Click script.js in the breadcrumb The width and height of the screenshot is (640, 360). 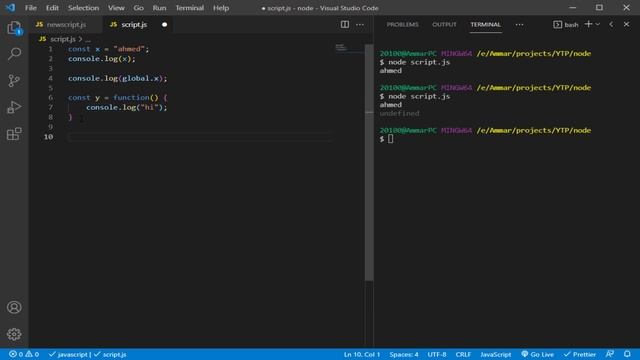63,39
